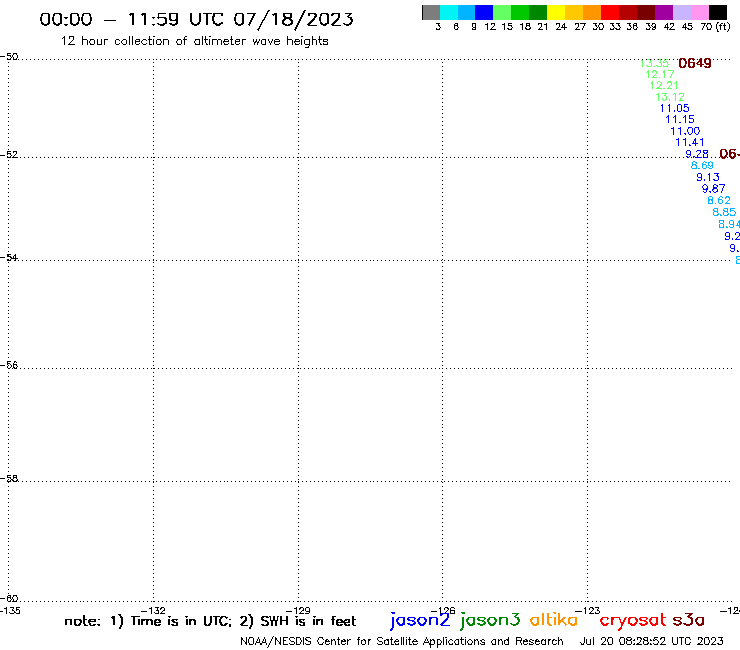Select the pure blue legend swatch
740x650 pixels.
pyautogui.click(x=484, y=12)
